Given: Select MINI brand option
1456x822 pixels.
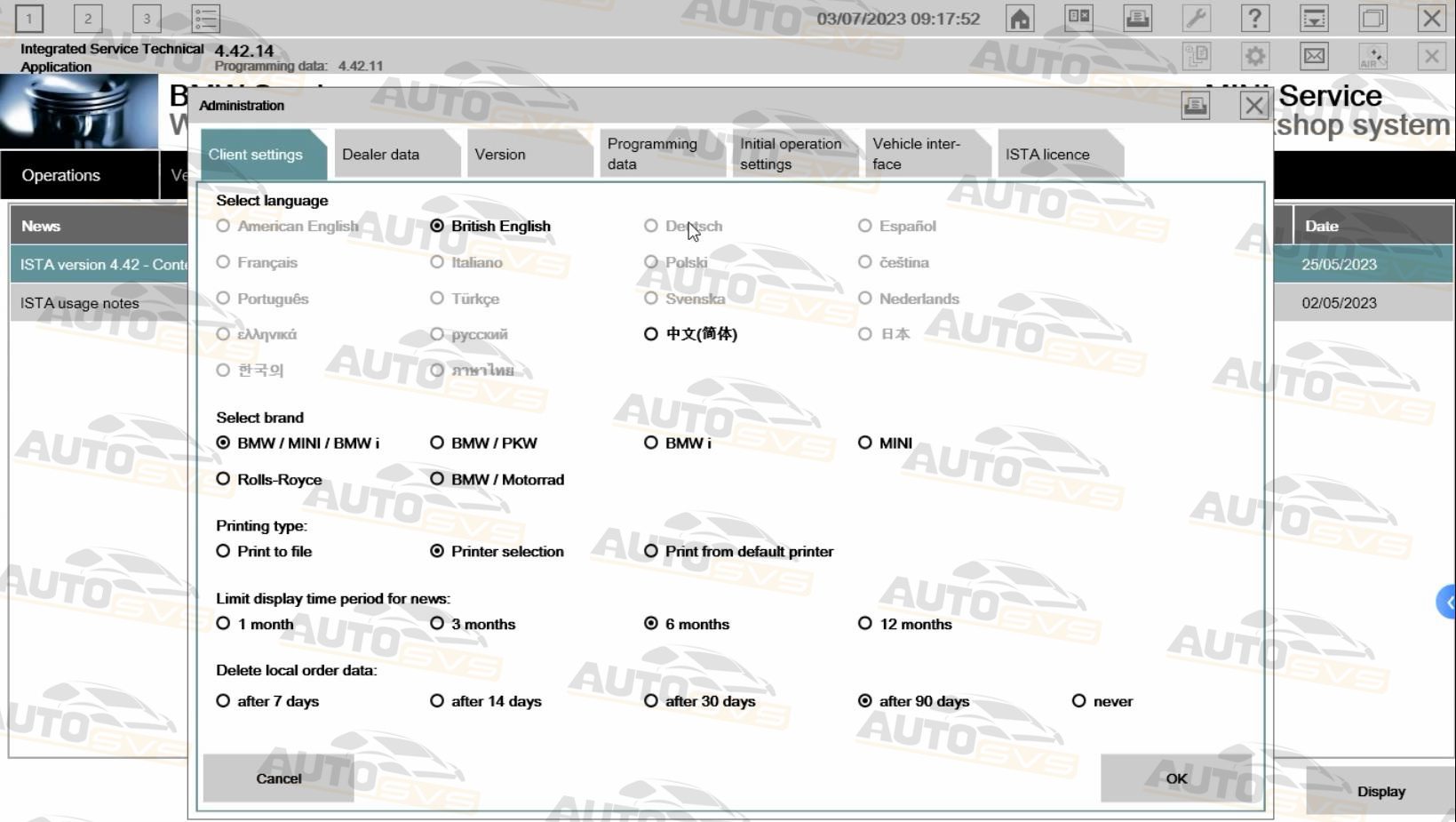Looking at the screenshot, I should point(885,443).
